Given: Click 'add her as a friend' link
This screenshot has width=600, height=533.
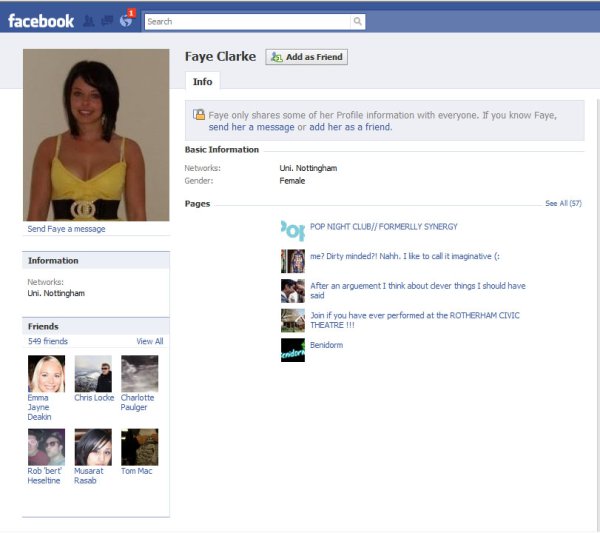Looking at the screenshot, I should coord(350,127).
